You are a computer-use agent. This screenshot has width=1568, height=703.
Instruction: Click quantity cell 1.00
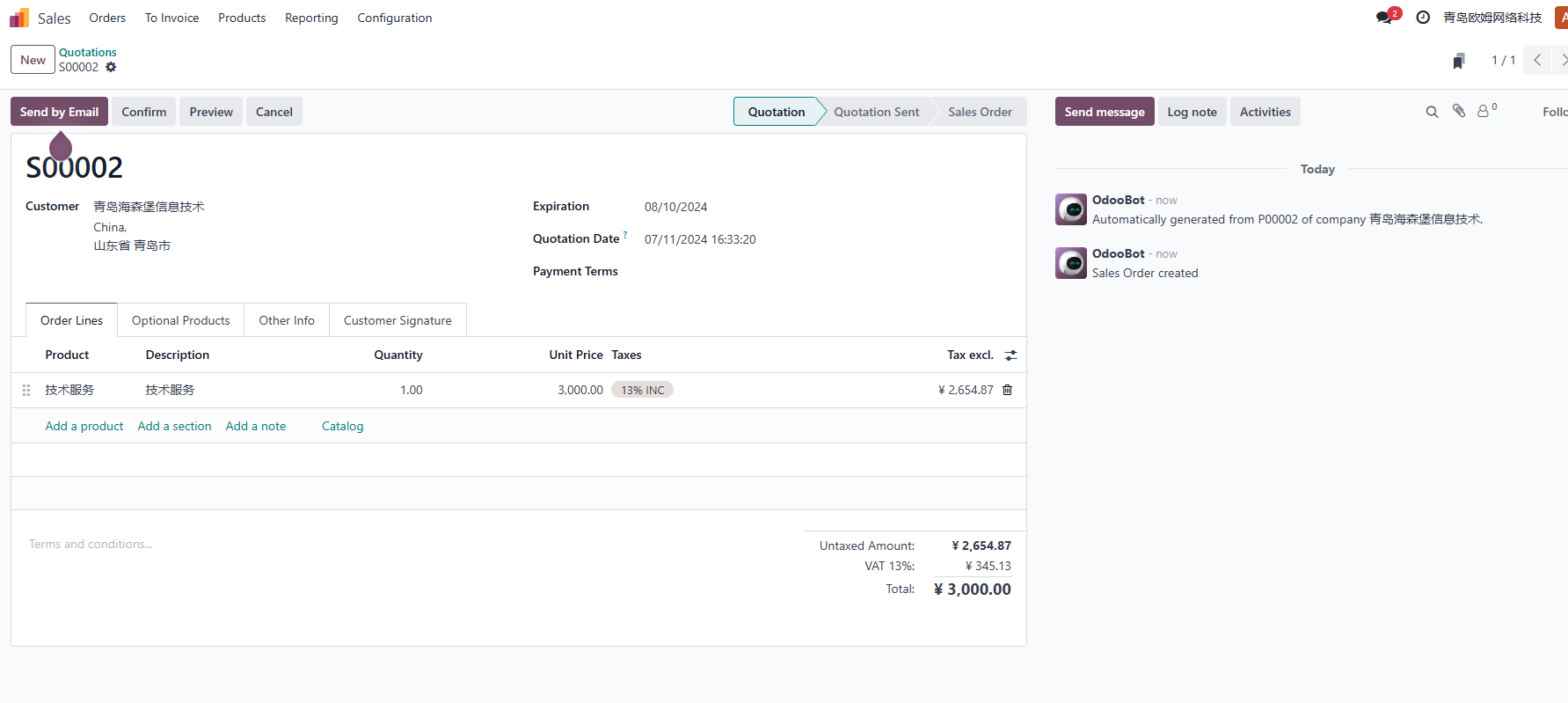411,390
